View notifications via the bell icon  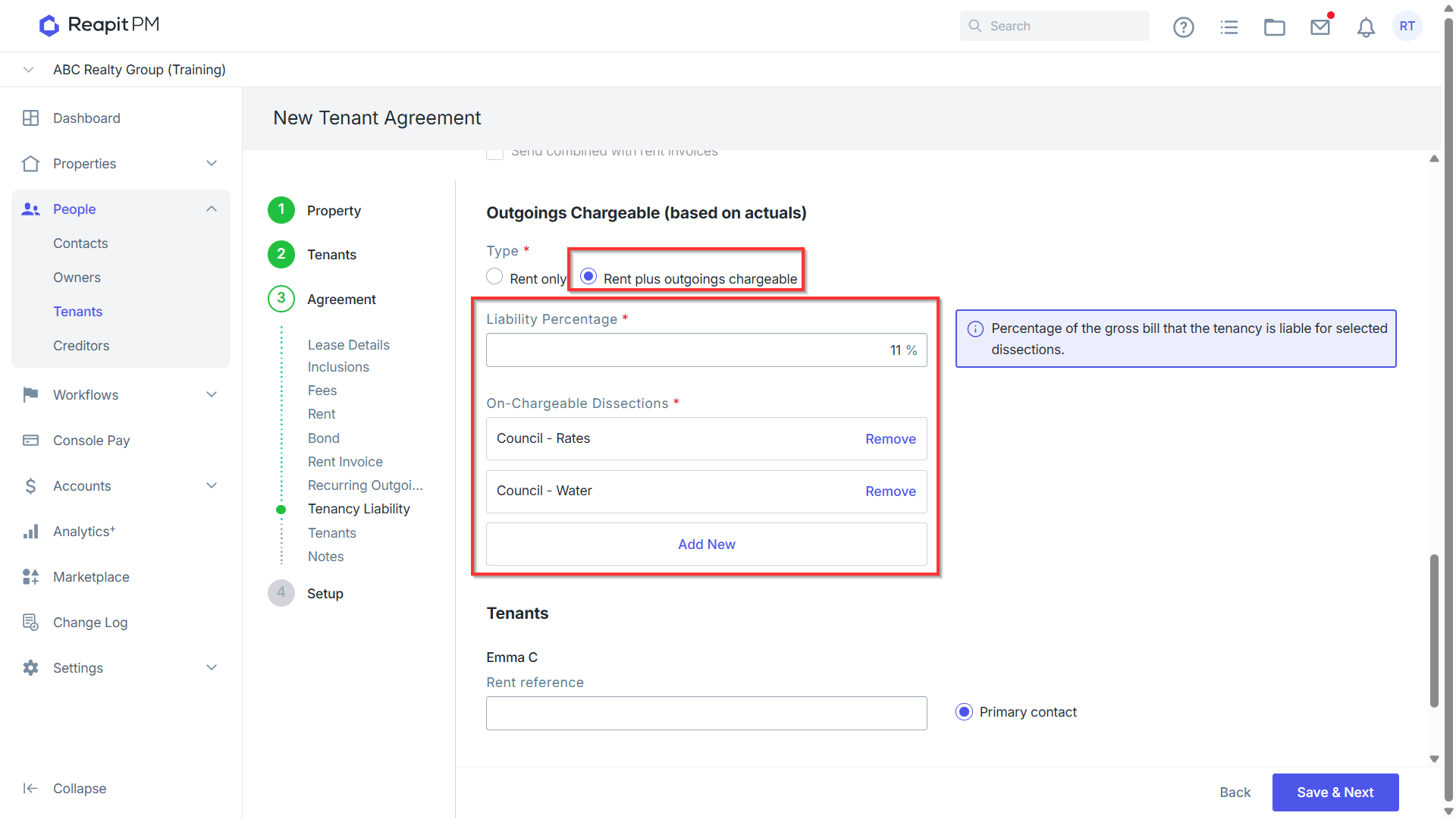point(1366,27)
